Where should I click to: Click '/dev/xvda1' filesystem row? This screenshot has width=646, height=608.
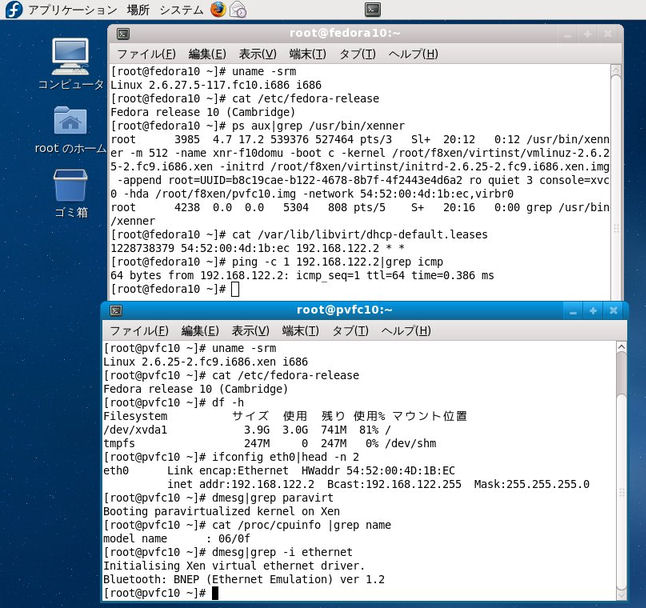(x=247, y=430)
